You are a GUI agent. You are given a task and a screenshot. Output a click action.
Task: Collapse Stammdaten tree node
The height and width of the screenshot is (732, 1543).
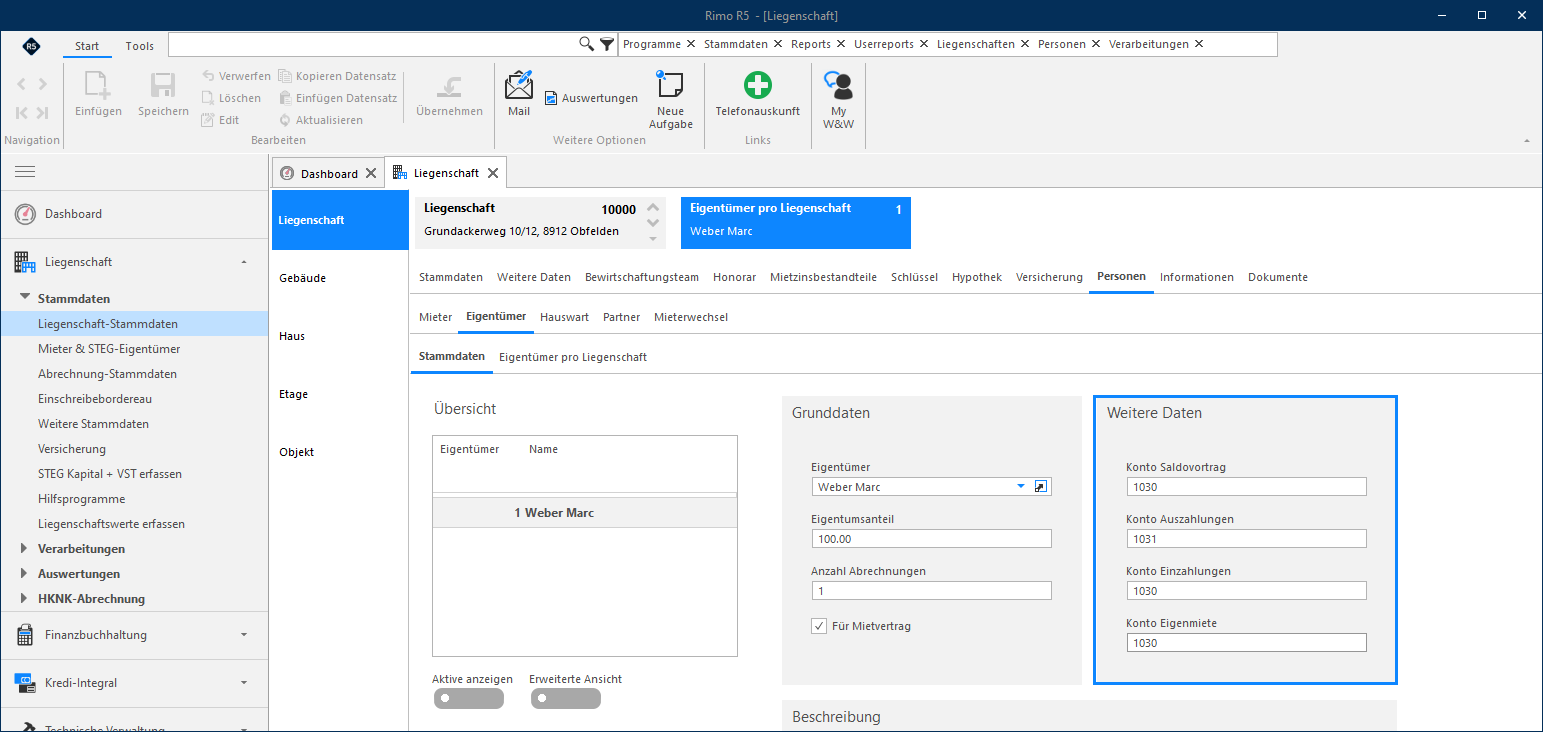[x=25, y=299]
